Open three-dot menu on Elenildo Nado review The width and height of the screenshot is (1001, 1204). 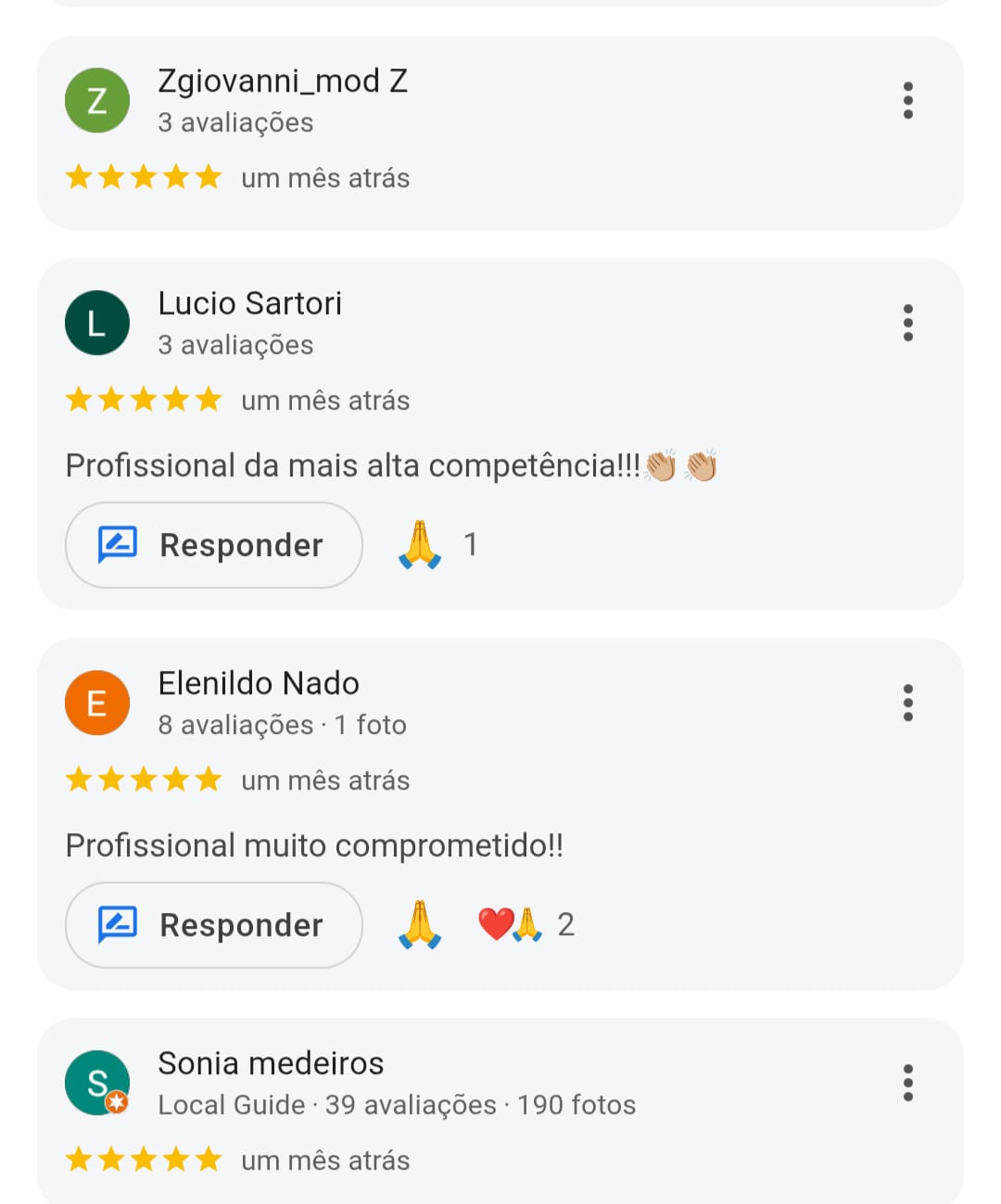pyautogui.click(x=908, y=703)
